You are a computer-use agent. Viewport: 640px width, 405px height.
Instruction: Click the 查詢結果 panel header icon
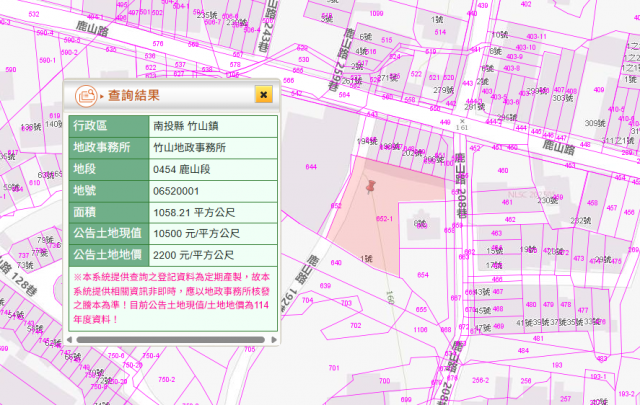click(x=87, y=94)
